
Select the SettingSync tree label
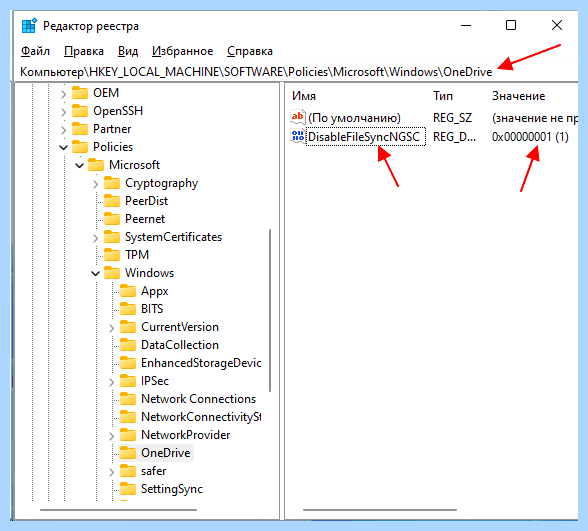click(x=172, y=489)
